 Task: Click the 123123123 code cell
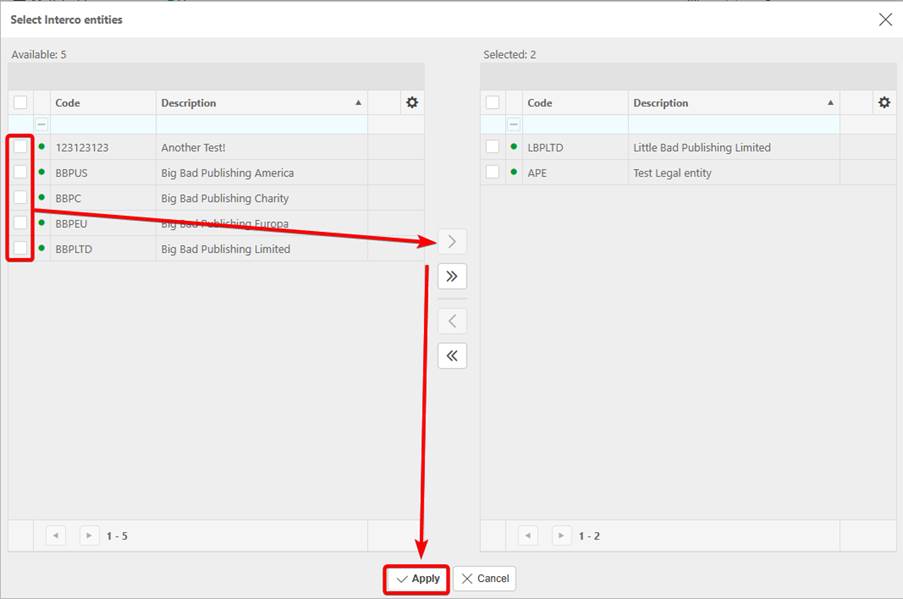(x=103, y=147)
